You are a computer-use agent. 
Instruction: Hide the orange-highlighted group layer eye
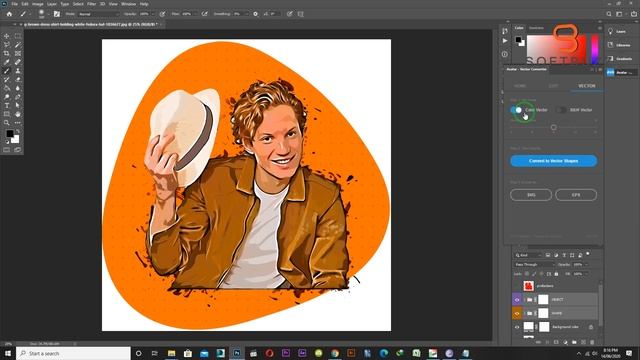517,313
